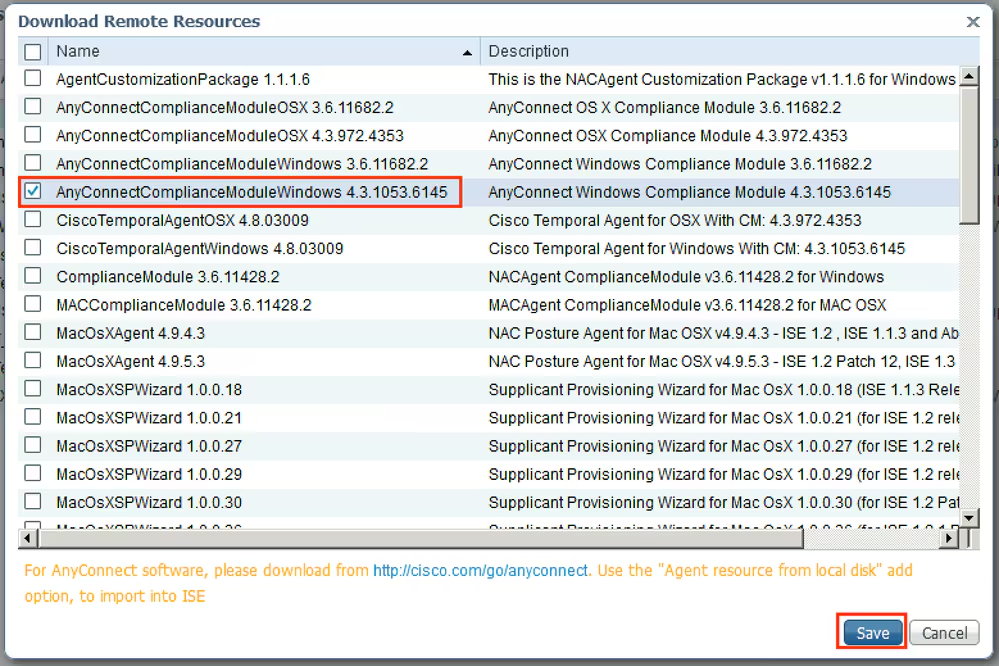Image resolution: width=999 pixels, height=666 pixels.
Task: Click the Name column sort arrow
Action: click(467, 52)
